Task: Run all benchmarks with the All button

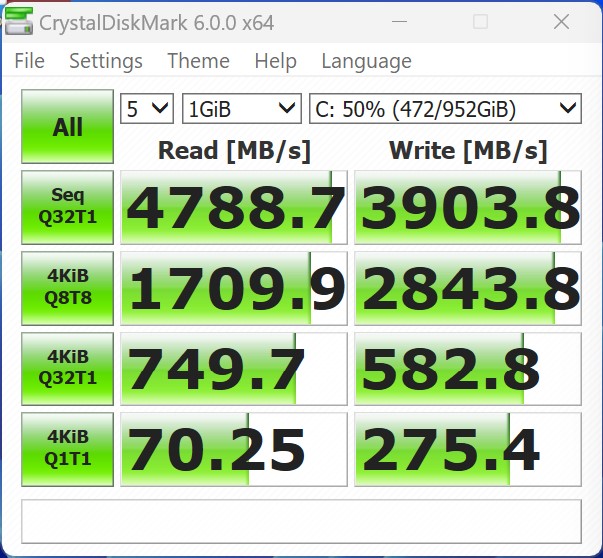Action: click(67, 127)
